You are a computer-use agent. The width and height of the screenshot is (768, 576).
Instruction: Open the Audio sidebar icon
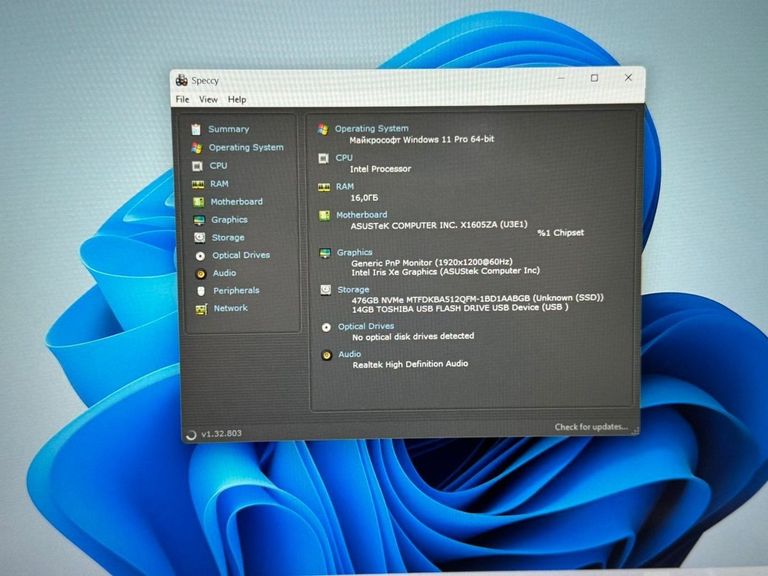click(201, 273)
